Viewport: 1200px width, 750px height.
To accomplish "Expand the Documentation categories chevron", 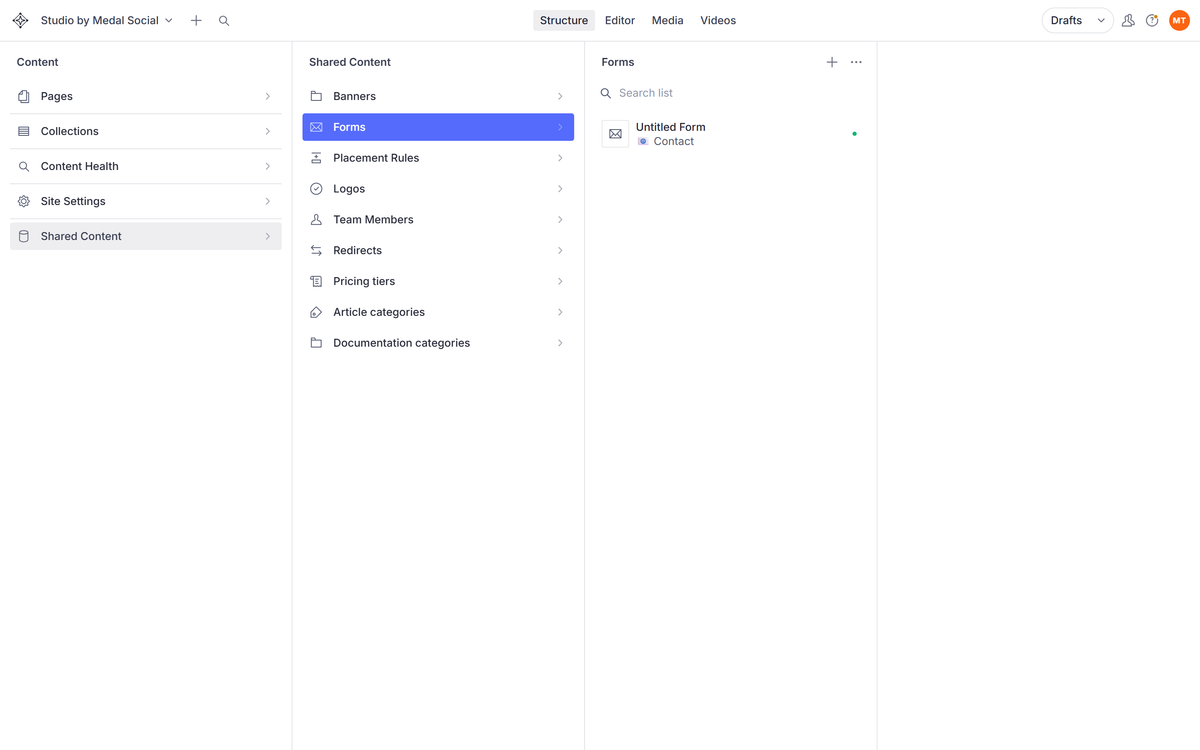I will (560, 343).
